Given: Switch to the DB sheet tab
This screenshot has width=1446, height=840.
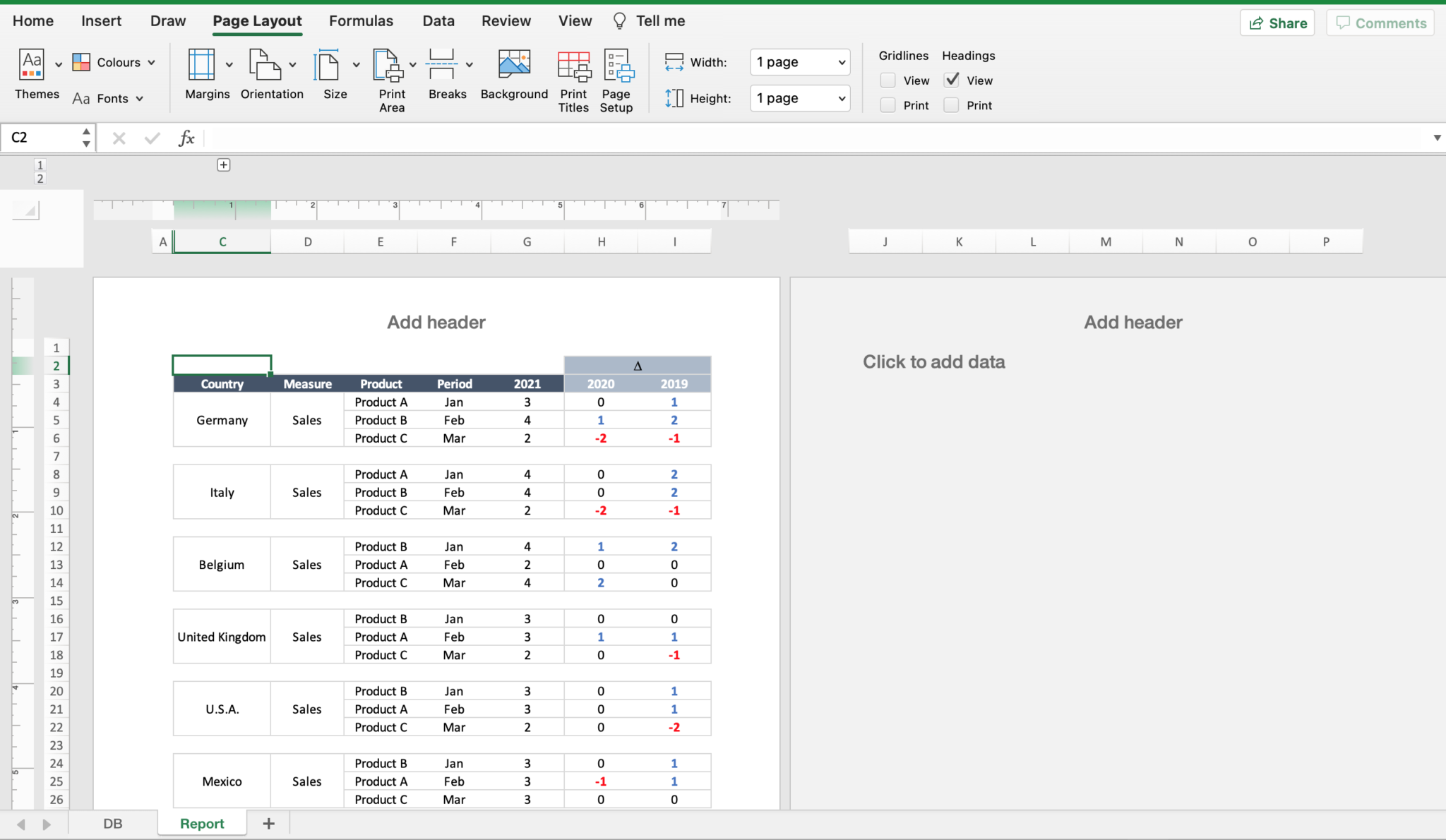Looking at the screenshot, I should tap(113, 823).
